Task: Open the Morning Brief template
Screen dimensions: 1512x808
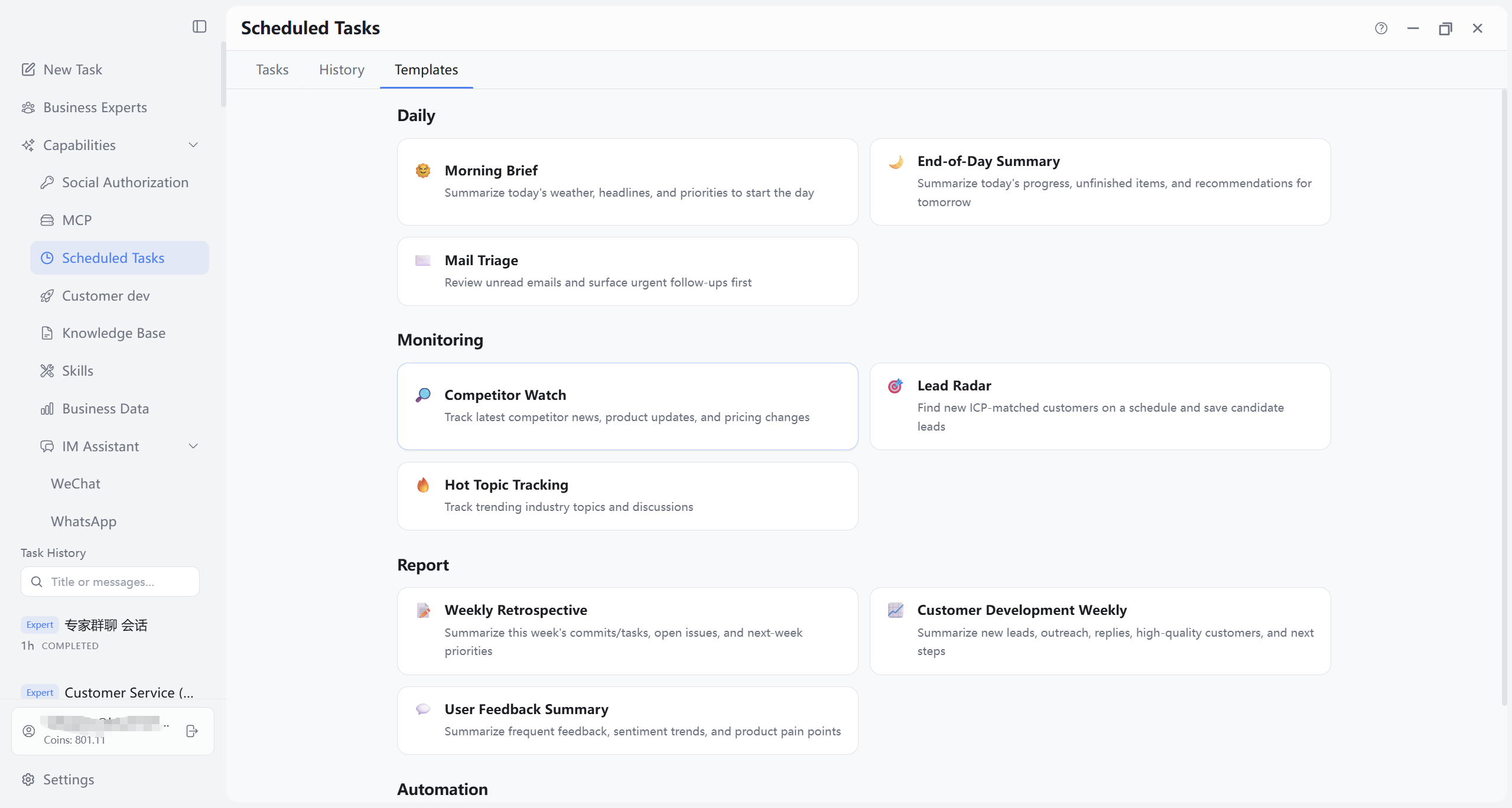Action: point(627,182)
